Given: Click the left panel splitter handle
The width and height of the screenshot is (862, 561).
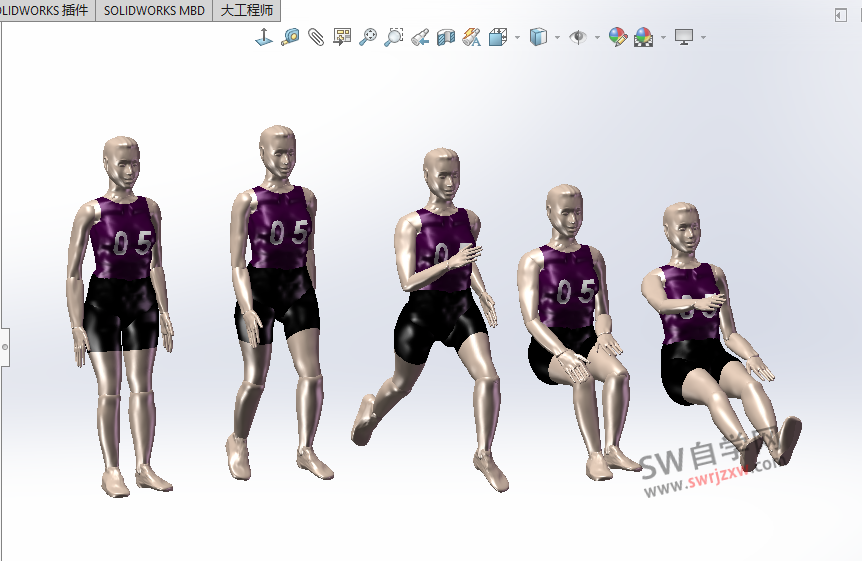Looking at the screenshot, I should [4, 346].
